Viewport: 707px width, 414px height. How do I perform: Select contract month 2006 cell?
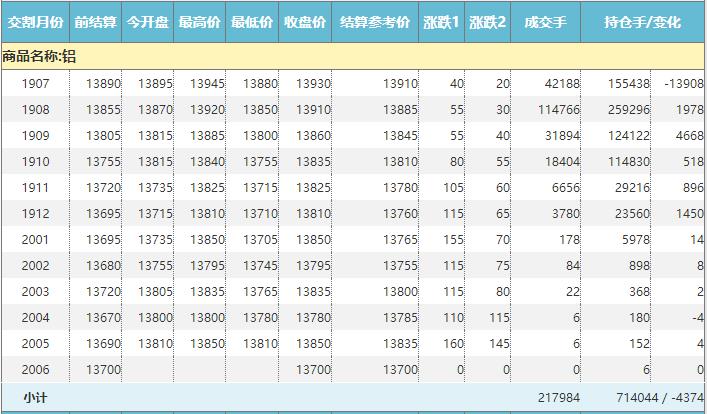pos(35,370)
